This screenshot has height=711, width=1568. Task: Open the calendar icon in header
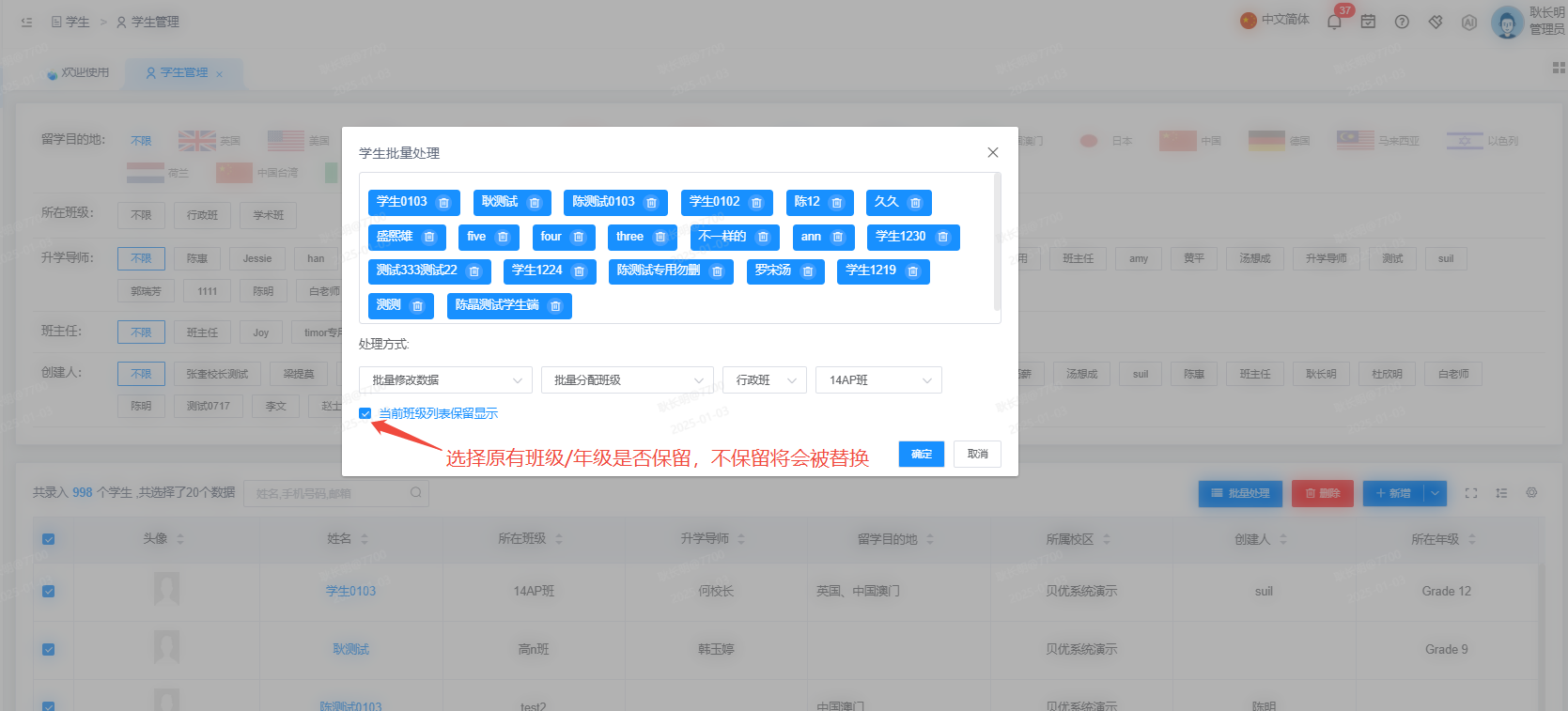pos(1368,22)
